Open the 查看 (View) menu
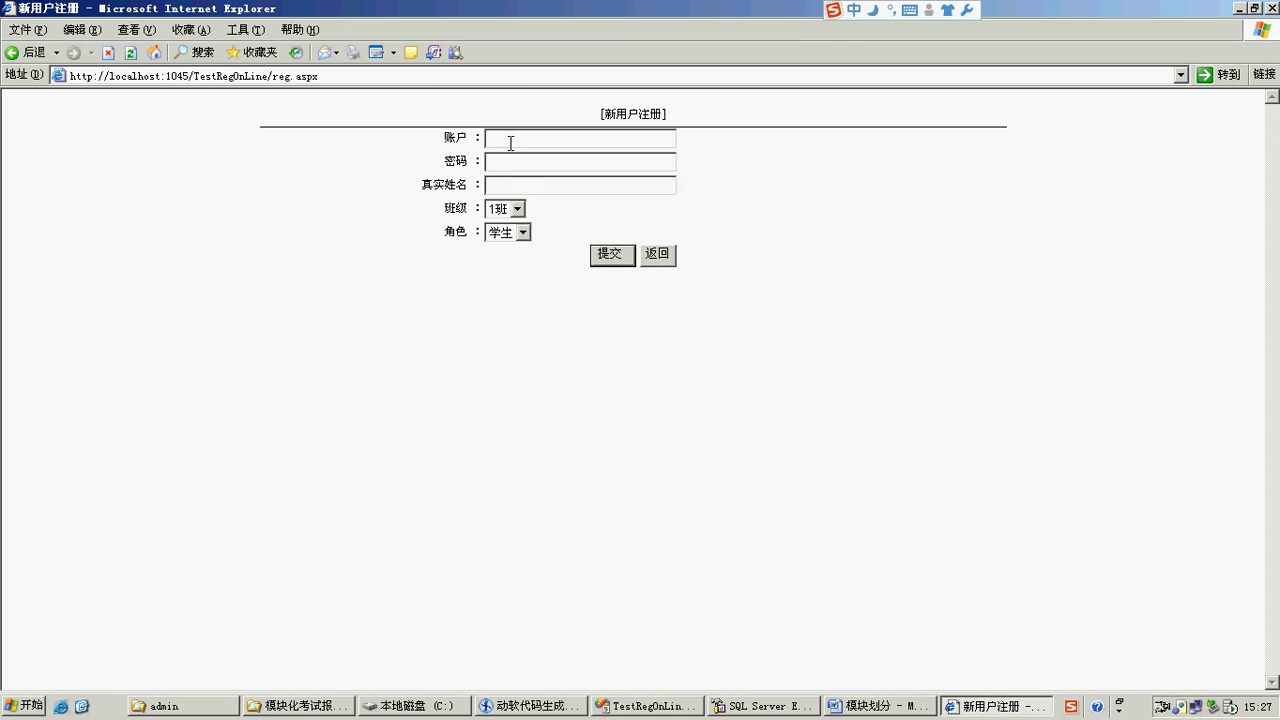 [136, 30]
